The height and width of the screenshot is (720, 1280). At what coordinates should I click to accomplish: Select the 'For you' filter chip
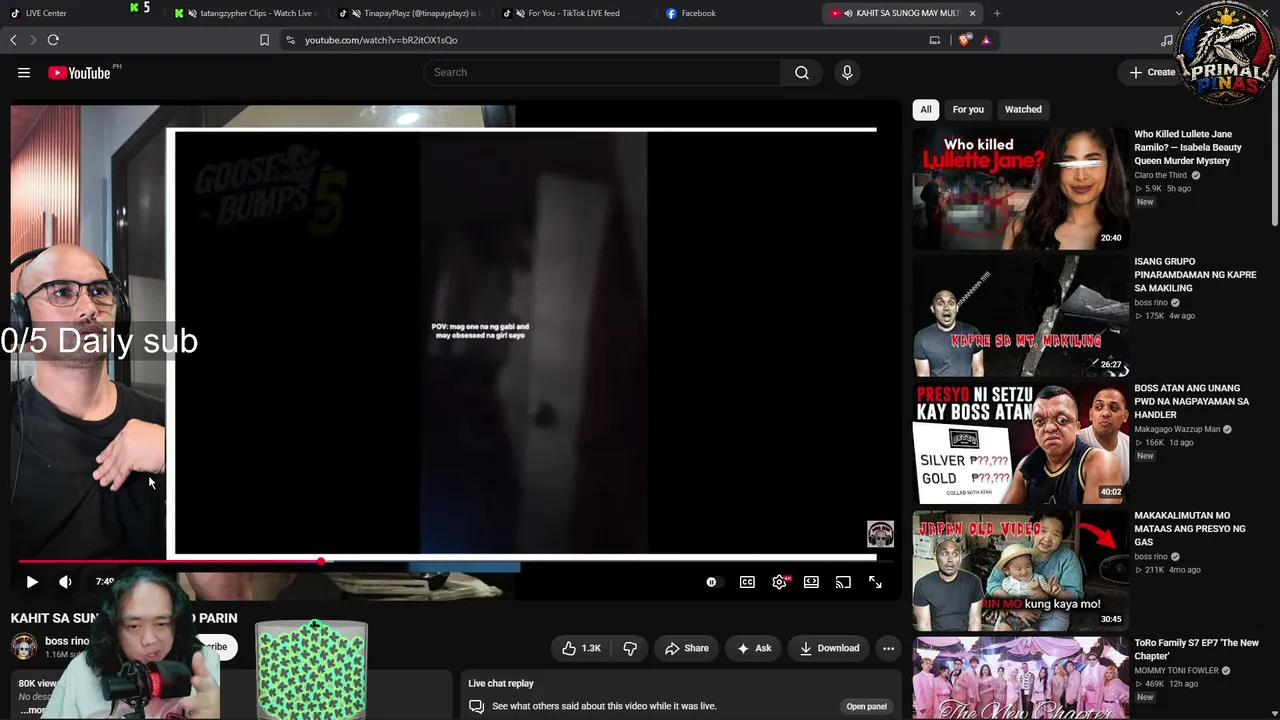(x=968, y=109)
